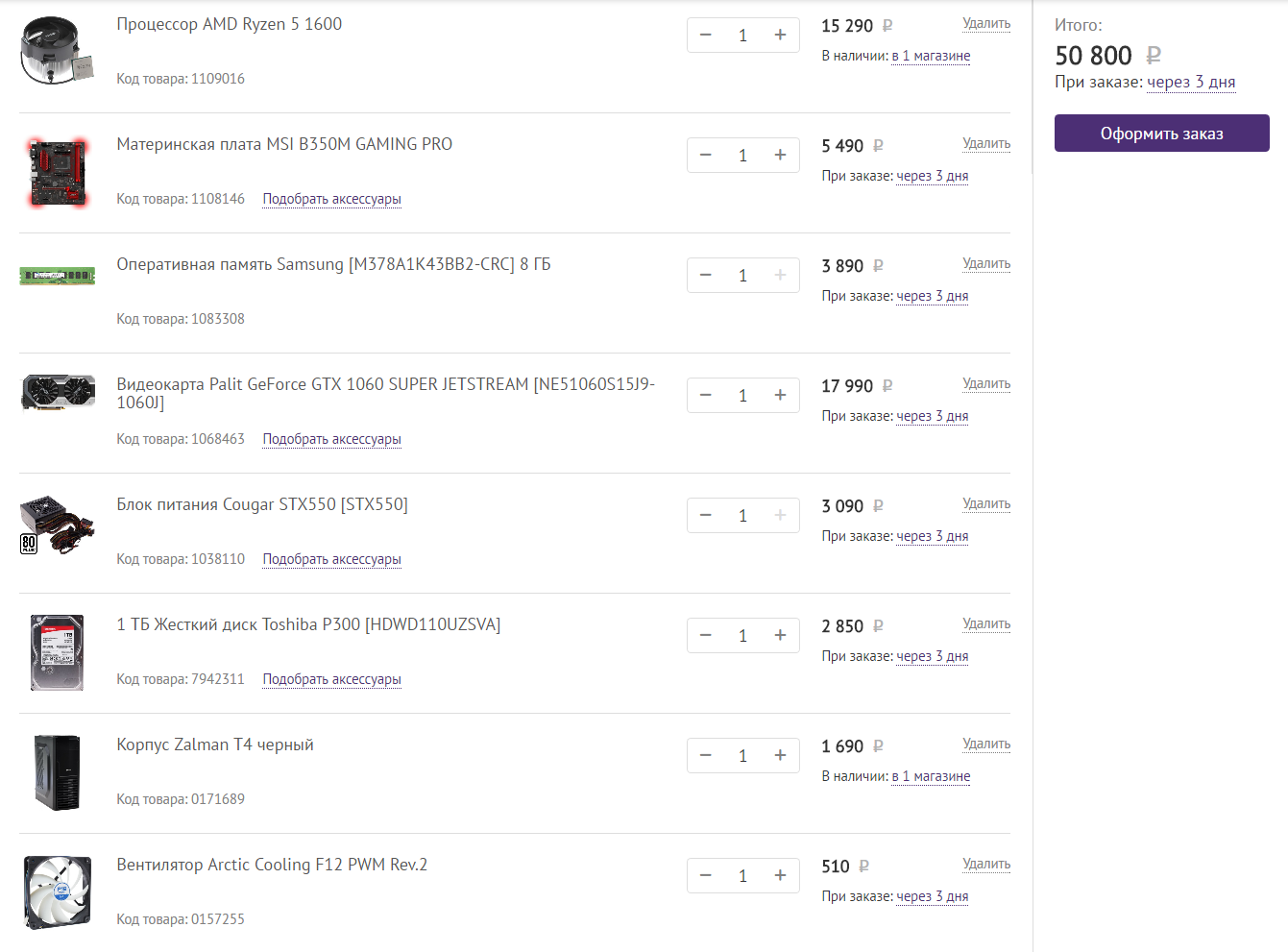This screenshot has width=1288, height=952.
Task: Remove AMD Ryzen 5 1600 from cart
Action: click(x=986, y=23)
